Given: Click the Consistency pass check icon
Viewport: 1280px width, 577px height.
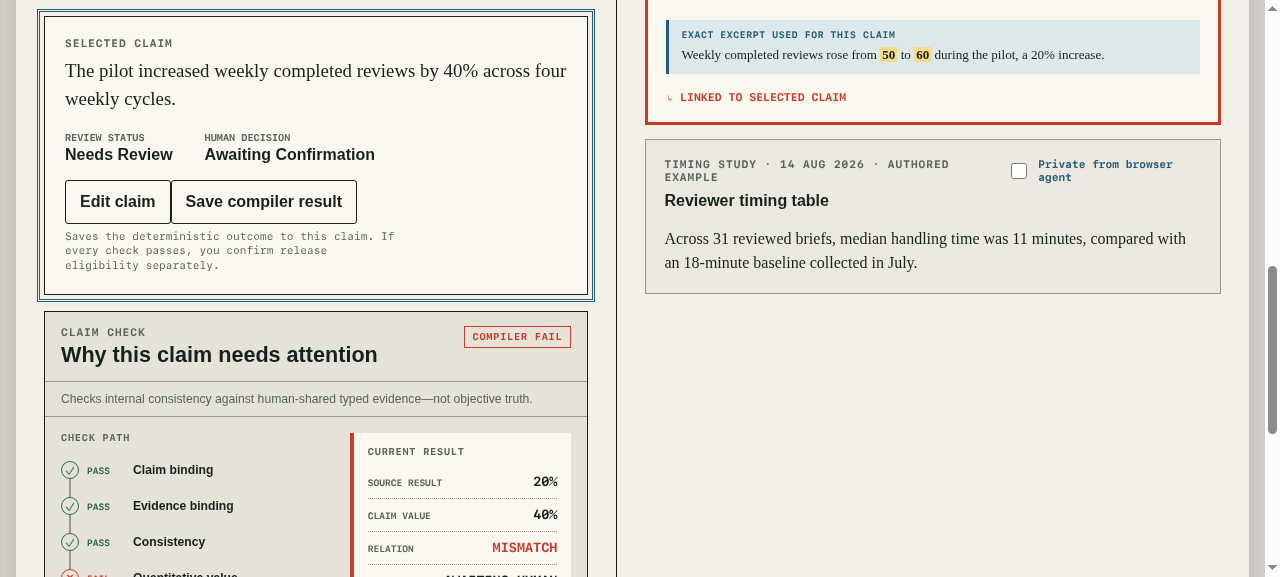Looking at the screenshot, I should (x=70, y=542).
